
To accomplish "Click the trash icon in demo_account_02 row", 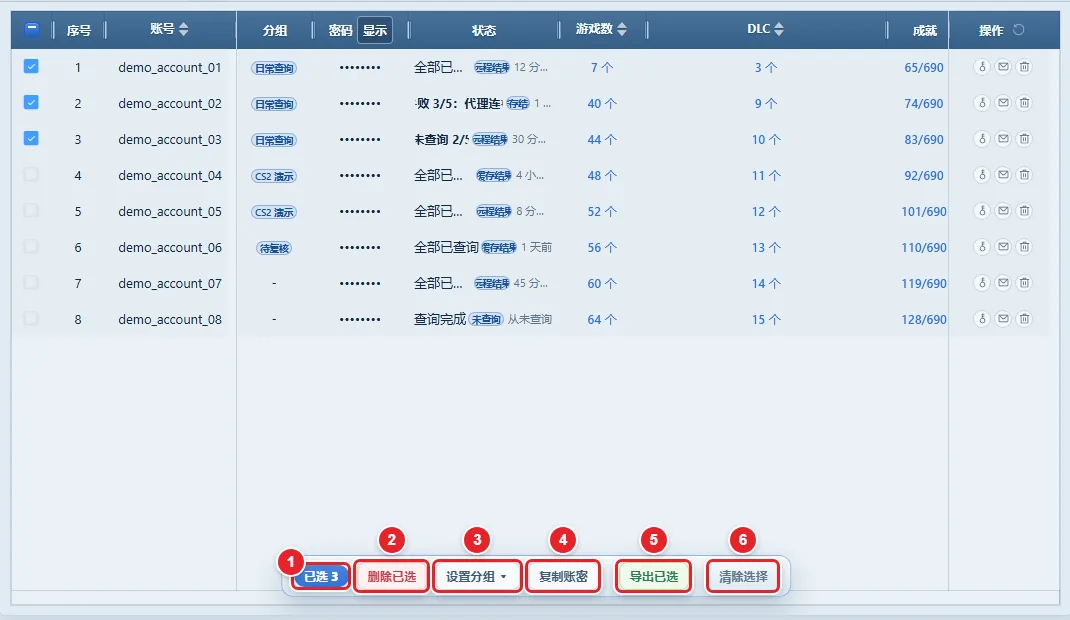I will pos(1024,103).
